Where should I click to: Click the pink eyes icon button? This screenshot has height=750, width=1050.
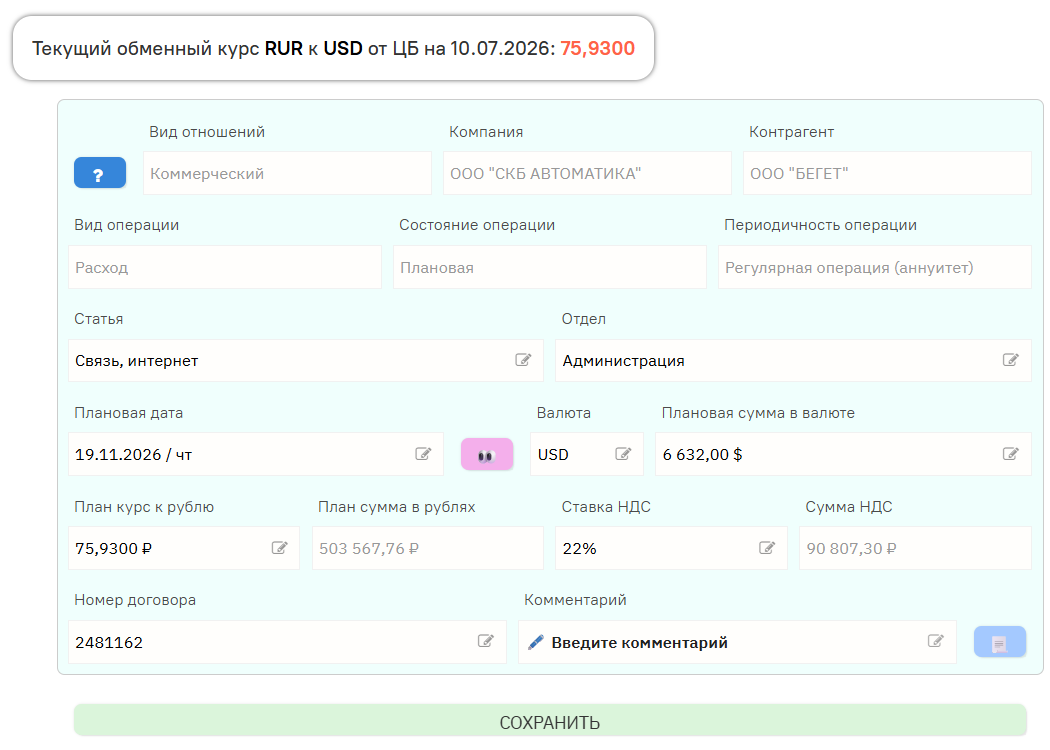487,454
